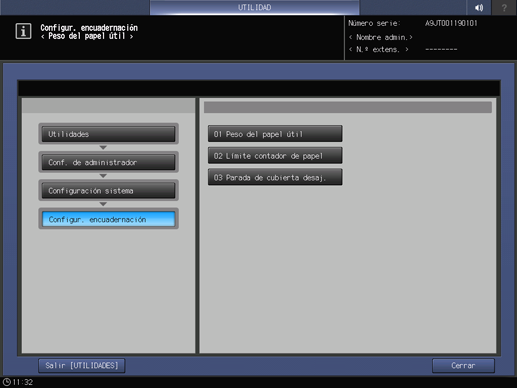
Task: Click the speaker sound icon
Action: tap(479, 7)
